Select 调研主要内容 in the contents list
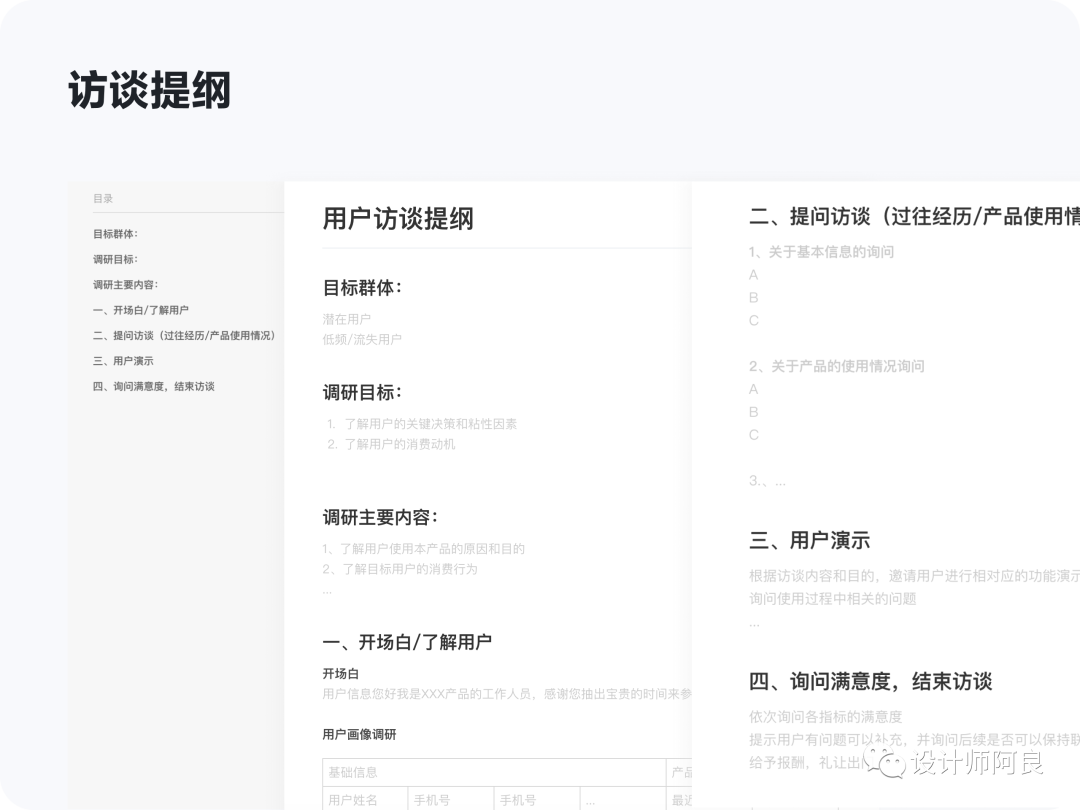The image size is (1080, 810). [125, 285]
